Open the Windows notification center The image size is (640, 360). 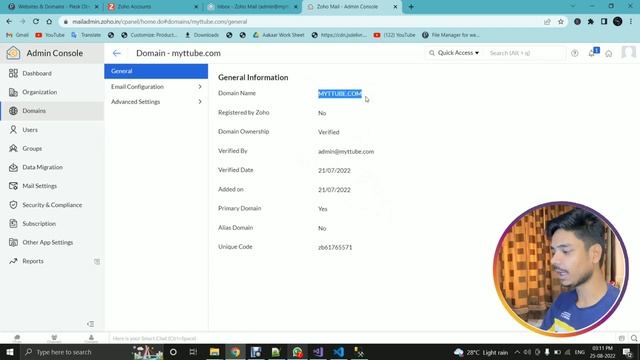pyautogui.click(x=628, y=352)
